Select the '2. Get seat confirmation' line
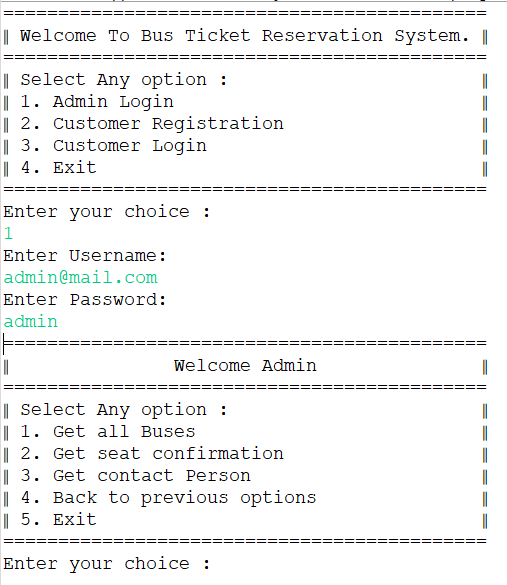This screenshot has height=585, width=507. click(152, 454)
